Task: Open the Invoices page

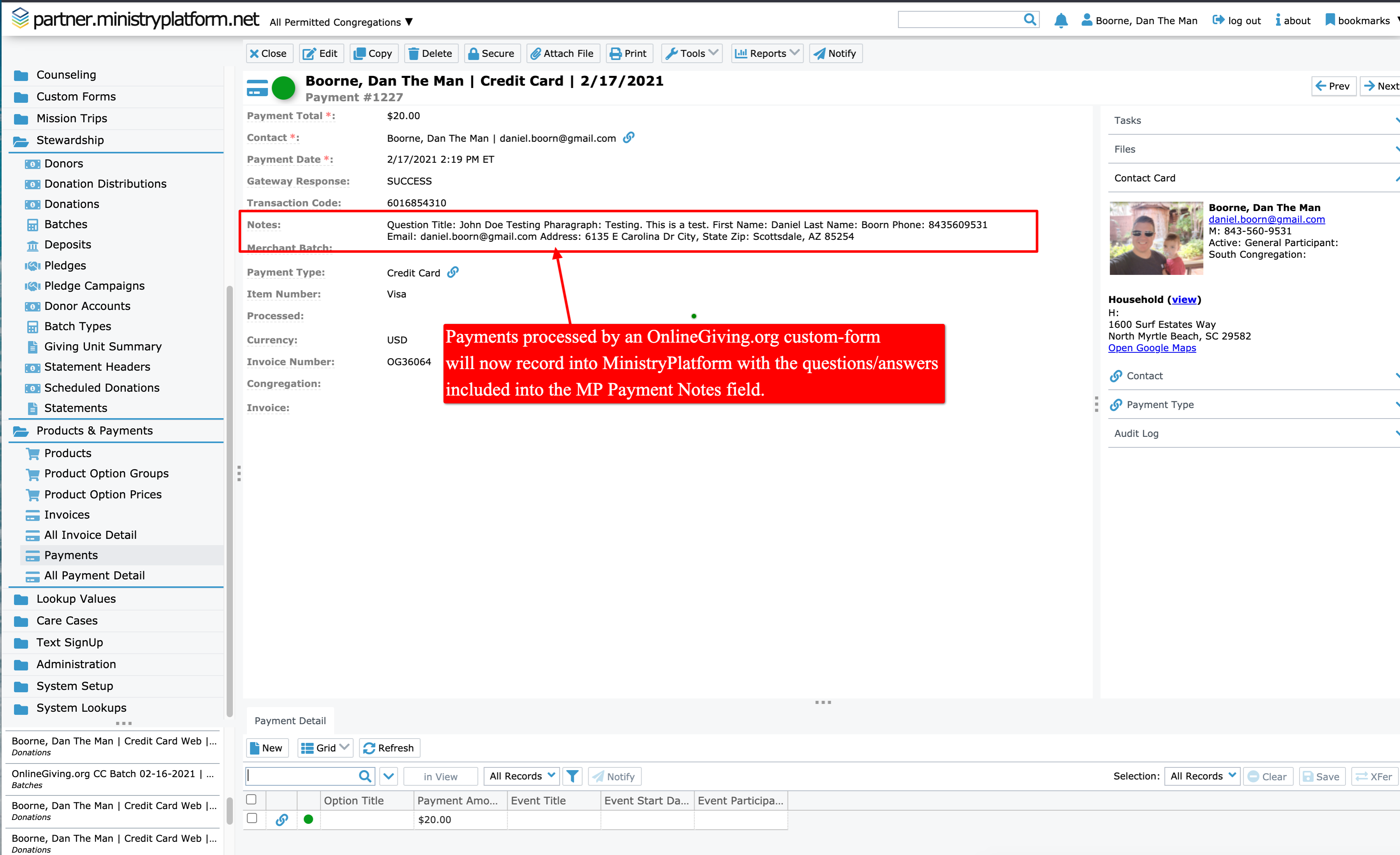Action: click(67, 515)
